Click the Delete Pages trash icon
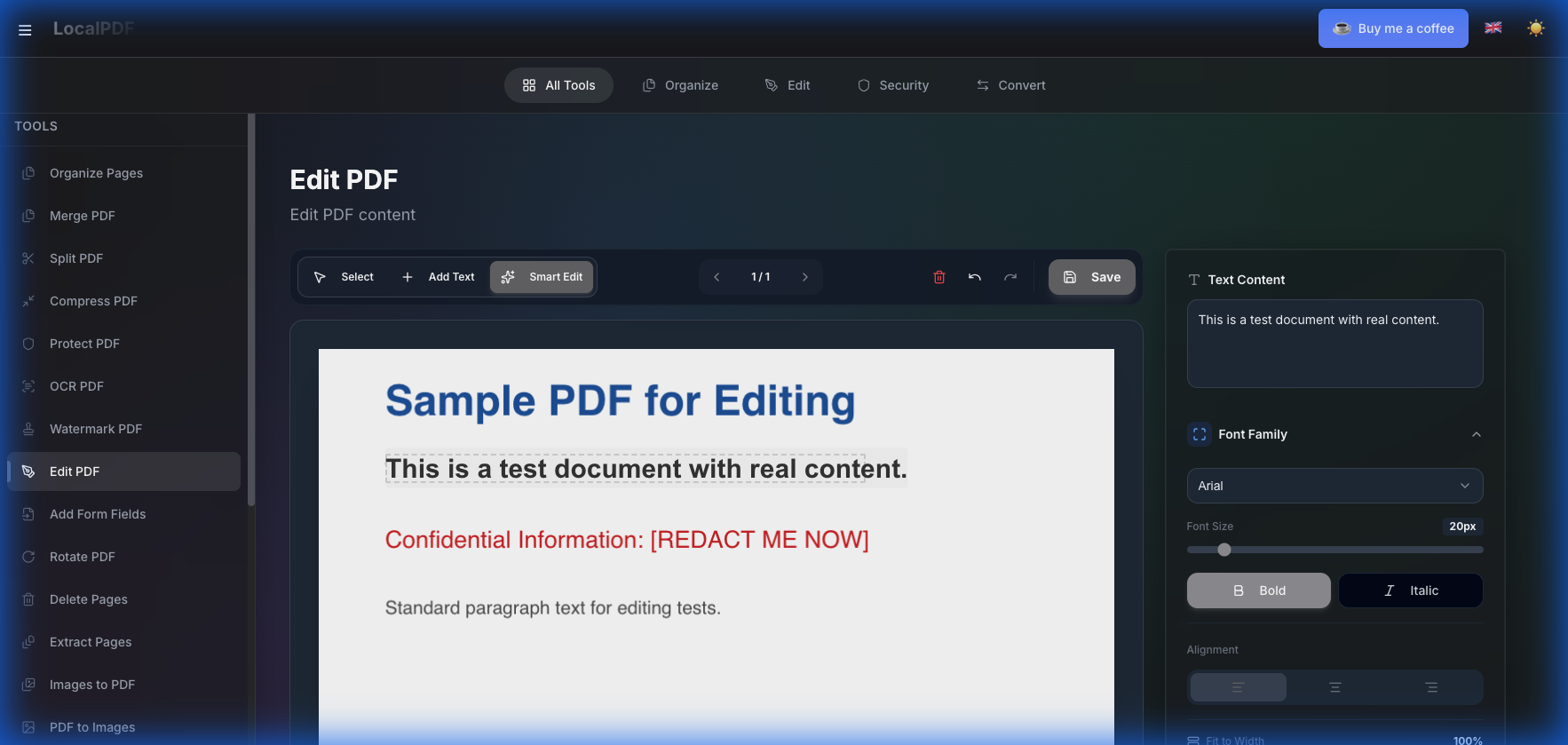Viewport: 1568px width, 745px height. click(x=28, y=599)
